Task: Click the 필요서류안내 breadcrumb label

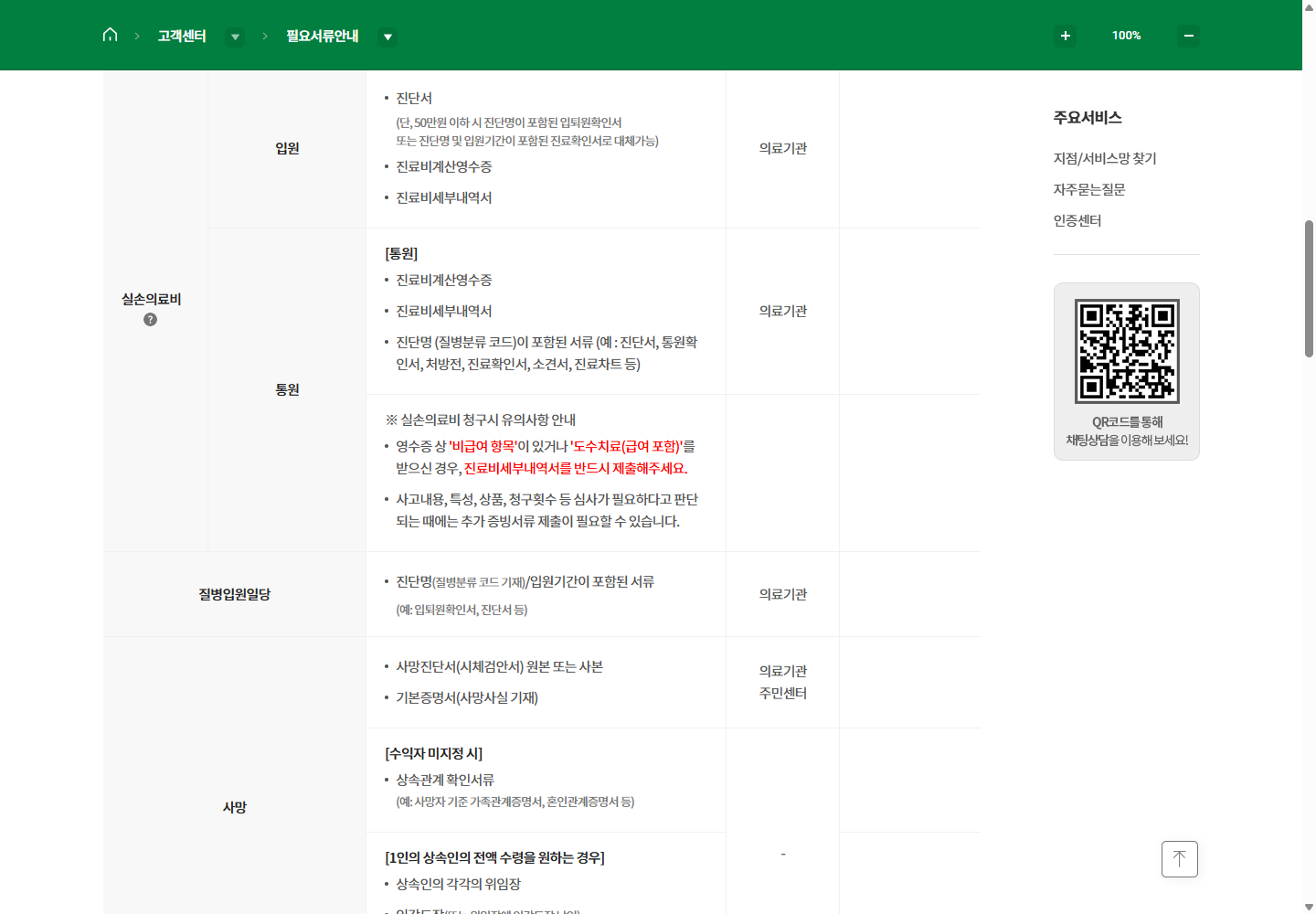Action: click(x=323, y=36)
